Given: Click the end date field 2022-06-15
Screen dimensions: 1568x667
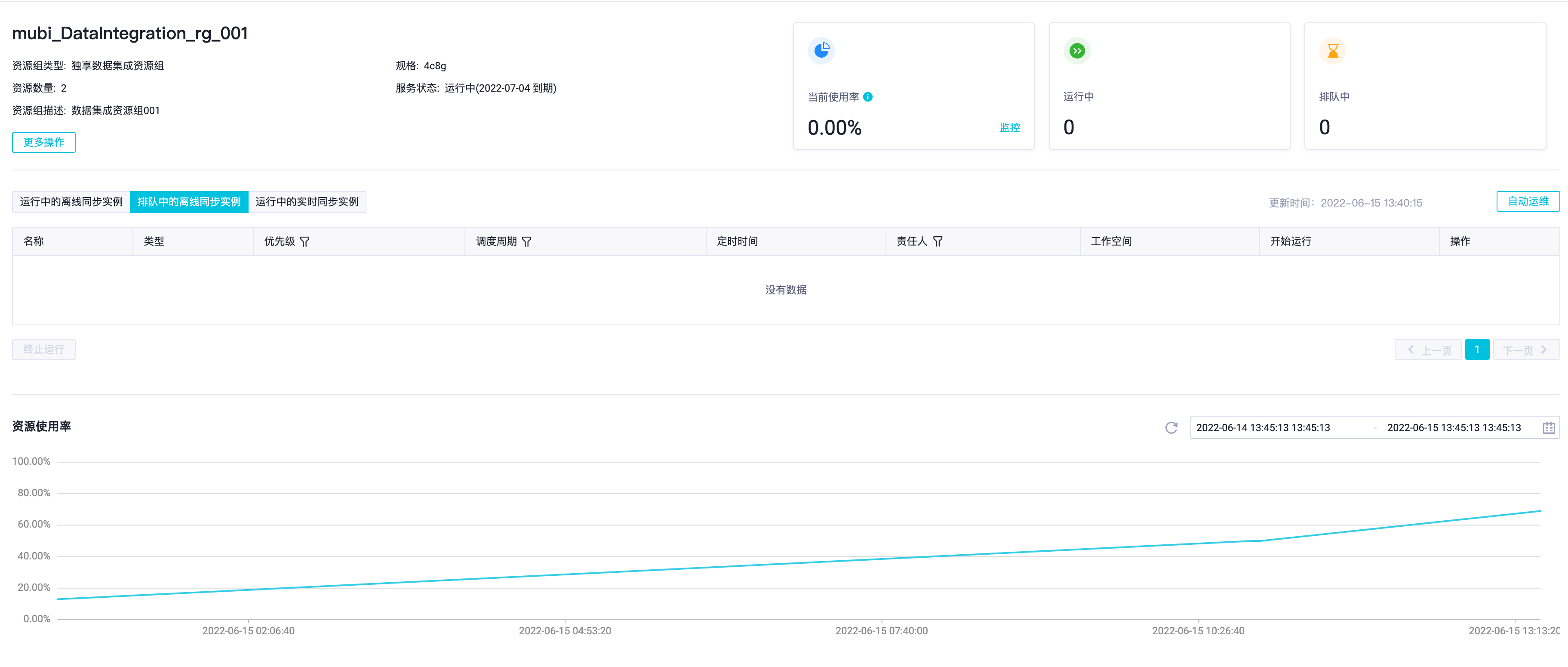Looking at the screenshot, I should (x=1454, y=428).
